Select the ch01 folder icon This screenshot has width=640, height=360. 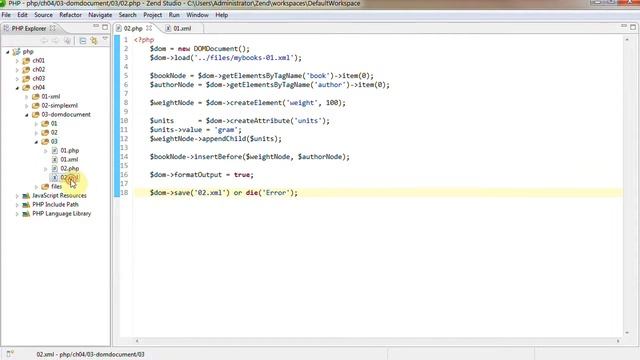point(26,60)
